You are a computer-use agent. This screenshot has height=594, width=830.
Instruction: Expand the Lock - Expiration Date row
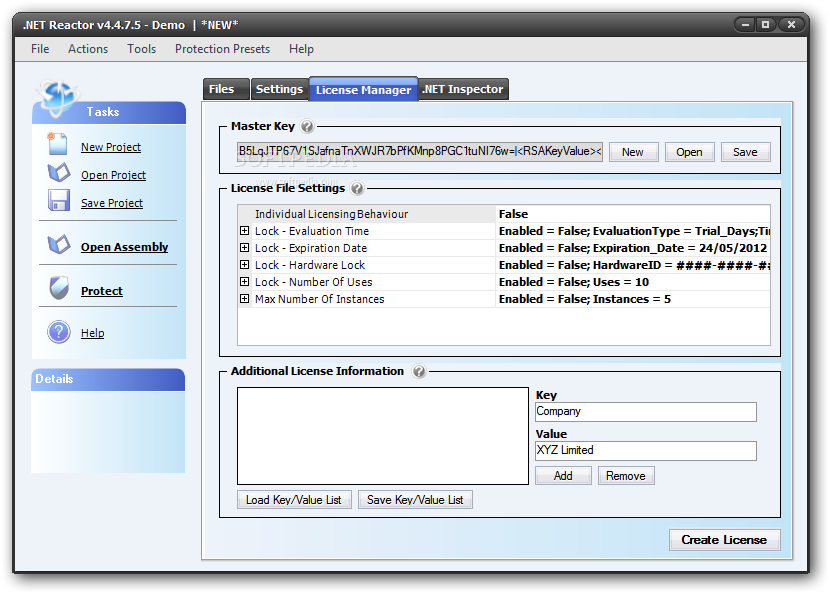(x=244, y=248)
